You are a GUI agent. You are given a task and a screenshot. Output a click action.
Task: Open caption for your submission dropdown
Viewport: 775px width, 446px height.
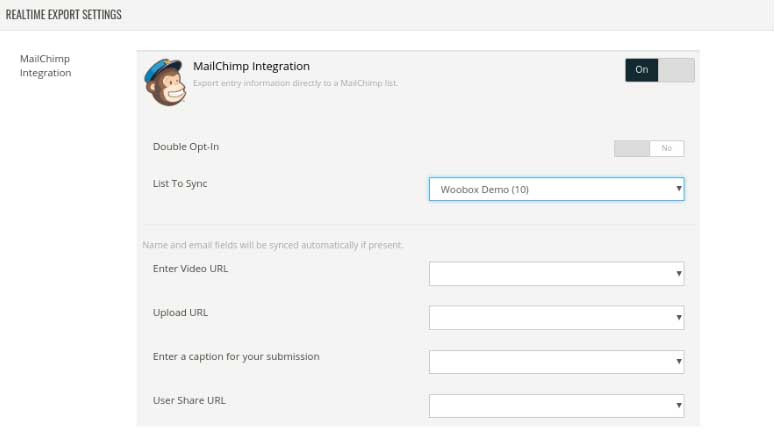pos(557,361)
